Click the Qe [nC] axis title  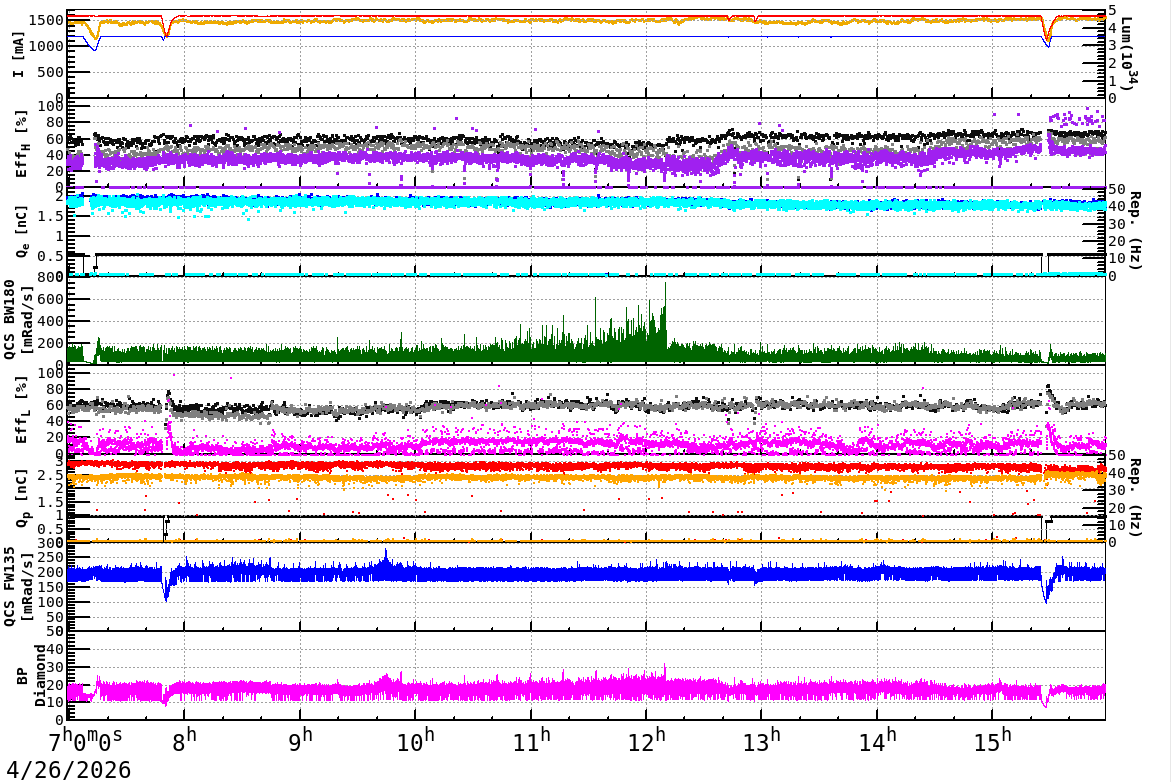point(22,232)
